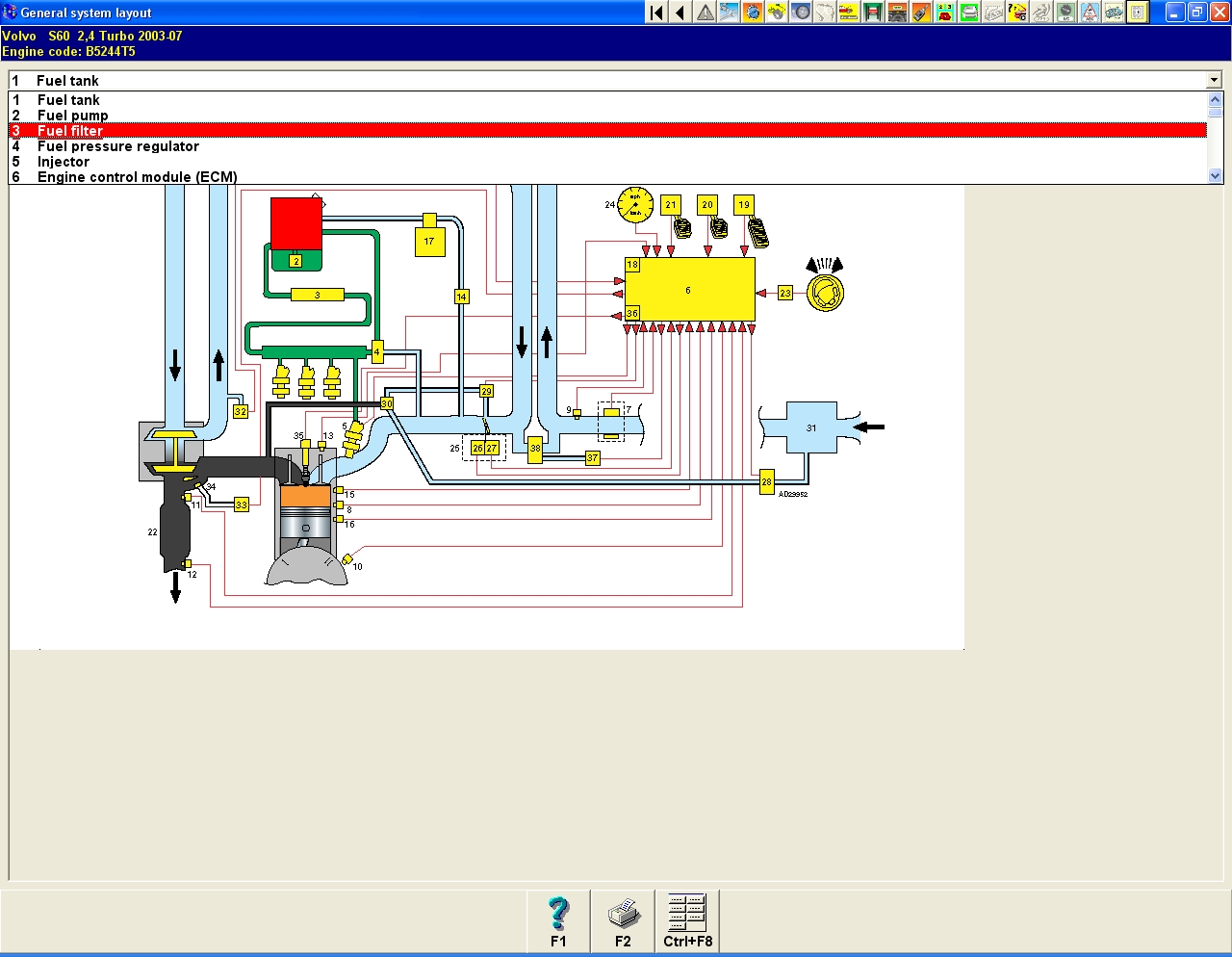The width and height of the screenshot is (1232, 957).
Task: Open the car front view toolbar icon
Action: tap(897, 13)
